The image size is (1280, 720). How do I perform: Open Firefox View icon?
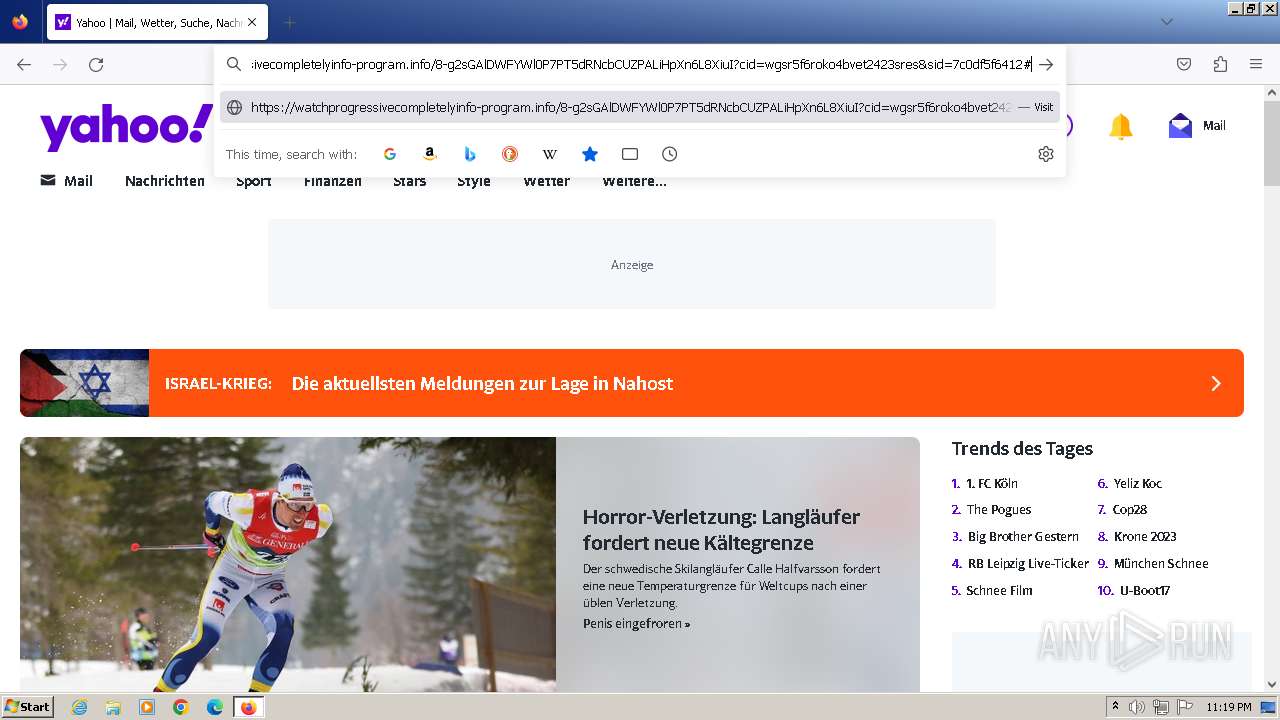click(20, 22)
